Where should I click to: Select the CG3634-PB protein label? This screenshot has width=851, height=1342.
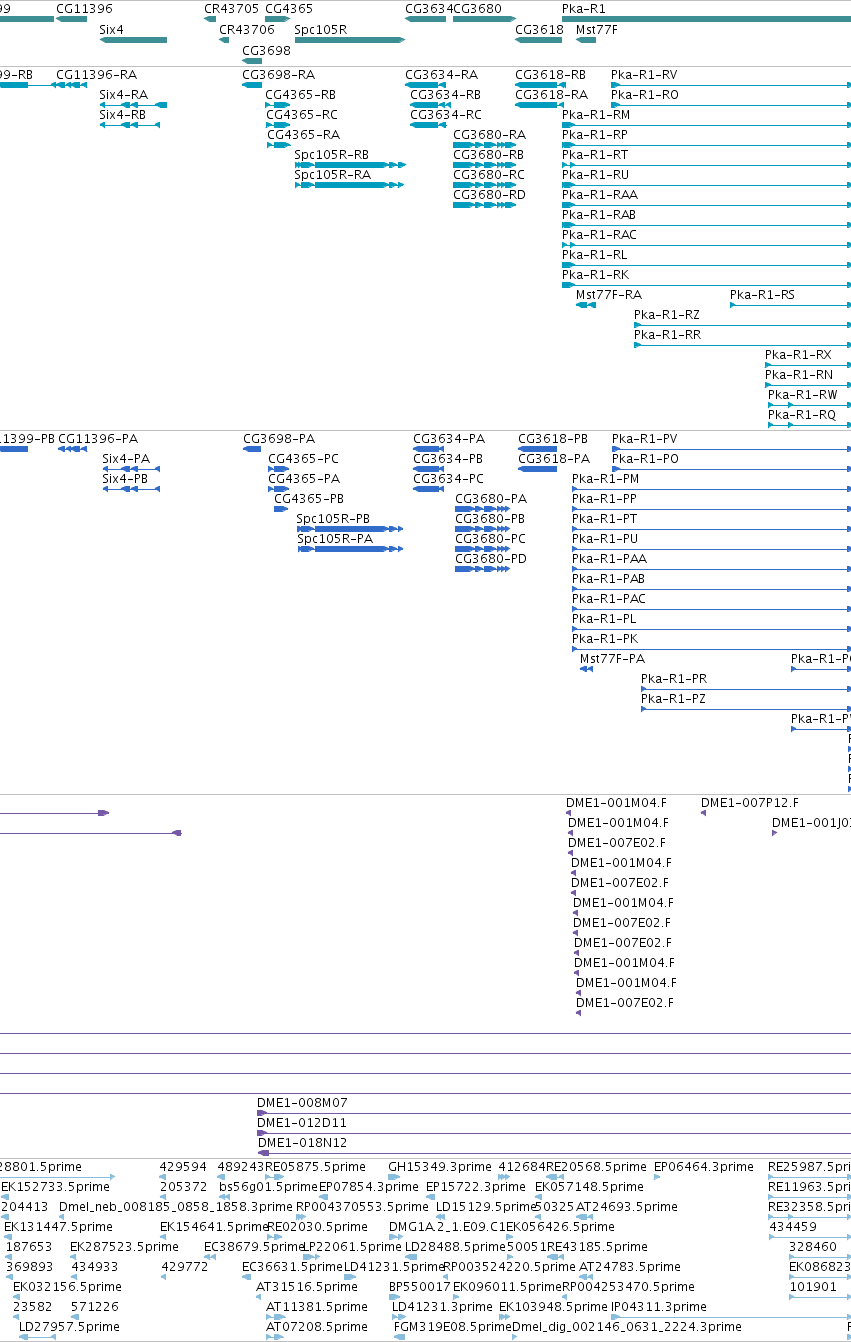(x=448, y=458)
